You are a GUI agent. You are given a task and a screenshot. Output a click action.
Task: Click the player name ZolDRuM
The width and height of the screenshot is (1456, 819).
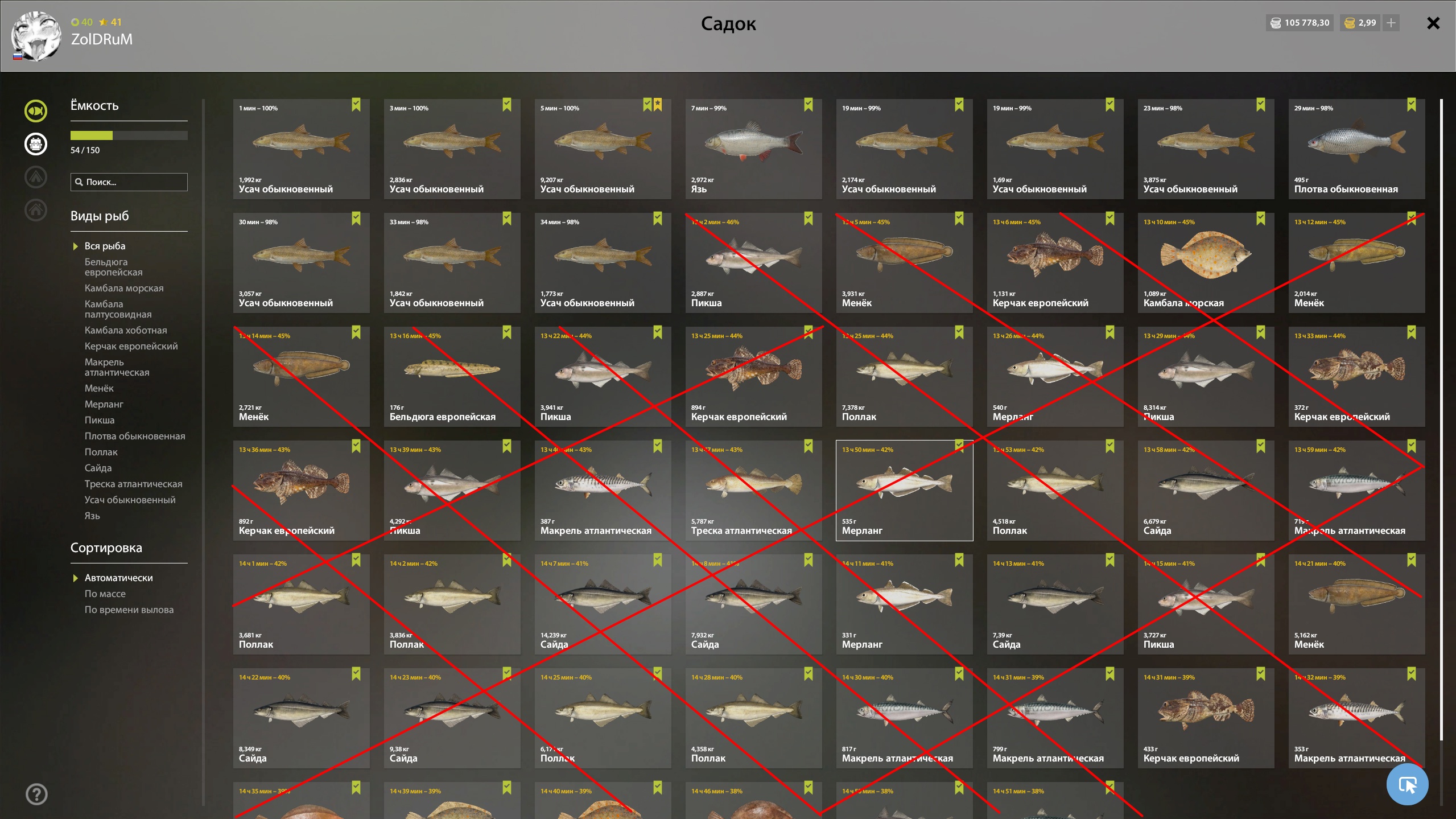[x=102, y=39]
